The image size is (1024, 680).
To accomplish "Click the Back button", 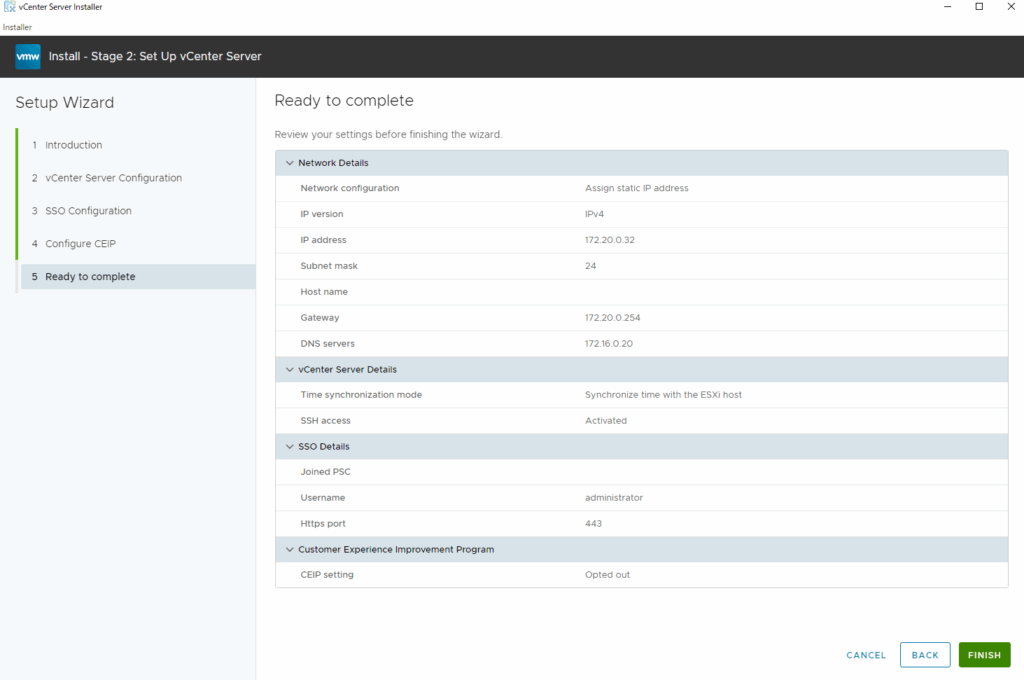I will pyautogui.click(x=925, y=655).
